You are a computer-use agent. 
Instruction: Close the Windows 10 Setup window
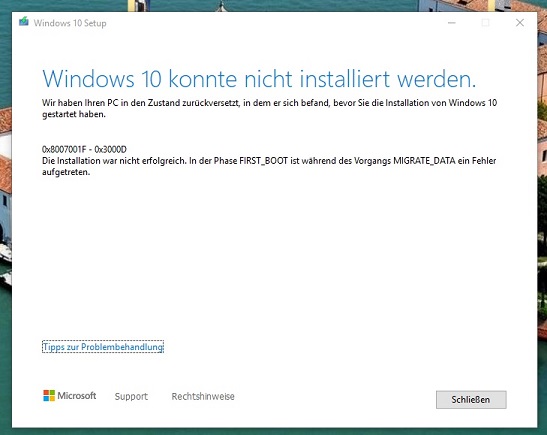(520, 23)
